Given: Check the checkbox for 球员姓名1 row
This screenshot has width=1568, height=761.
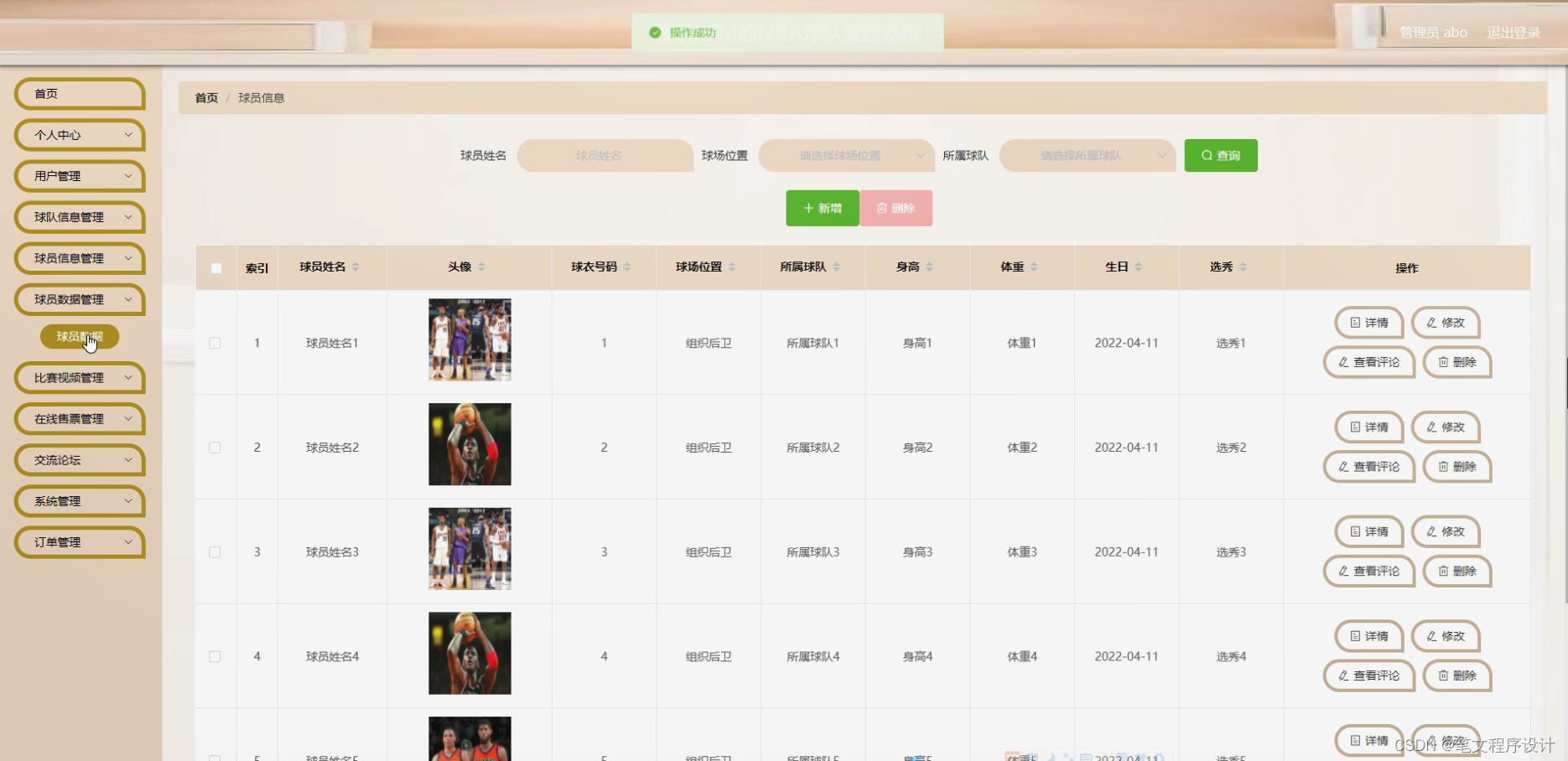Looking at the screenshot, I should 215,343.
